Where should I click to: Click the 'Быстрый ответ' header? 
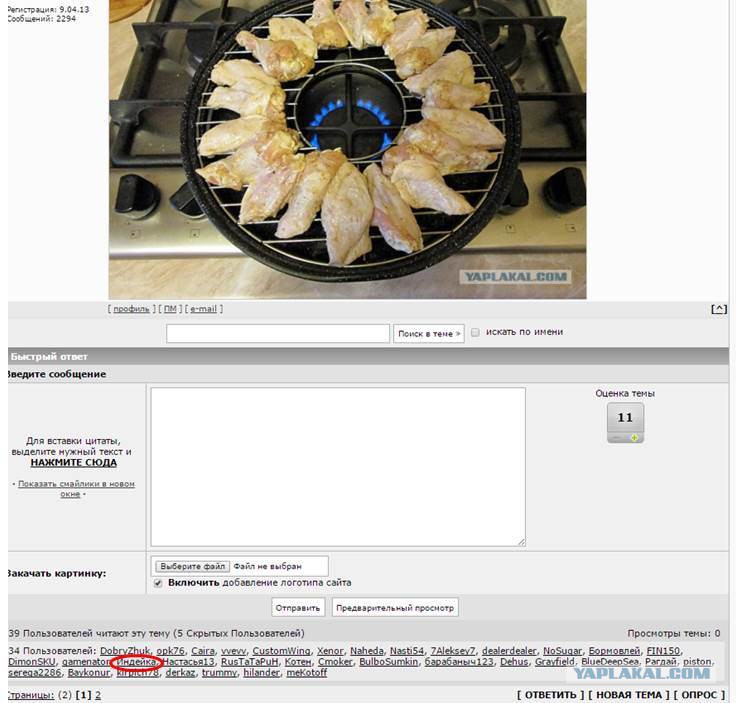49,357
